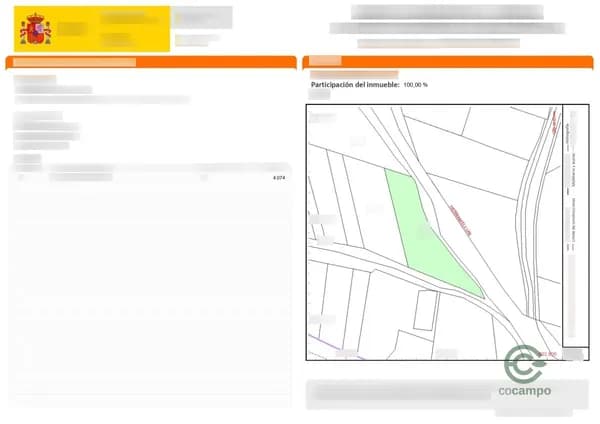The height and width of the screenshot is (424, 600).
Task: Click the right orange section header bar
Action: [448, 62]
